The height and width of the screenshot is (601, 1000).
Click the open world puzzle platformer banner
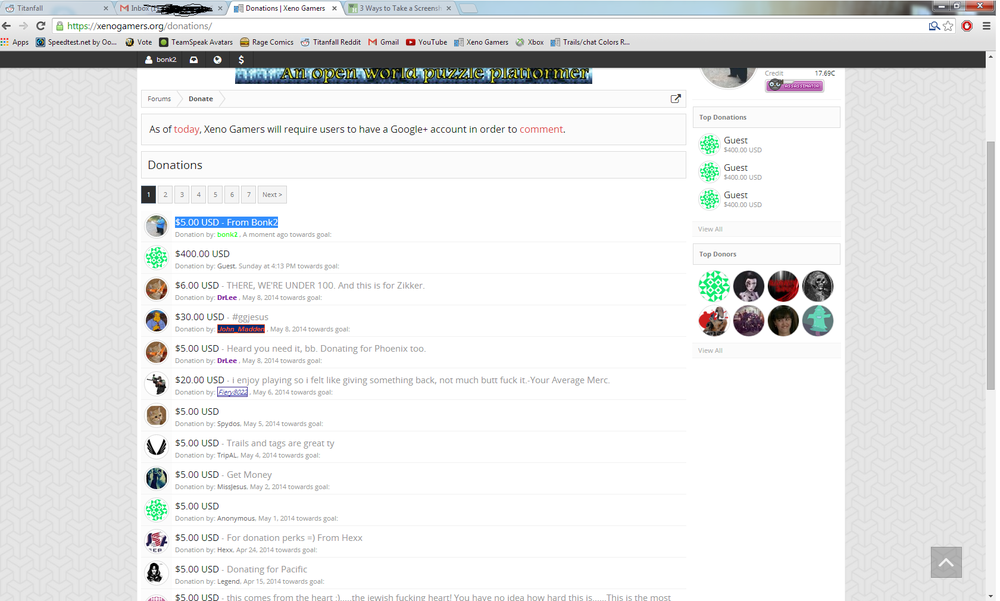coord(413,75)
